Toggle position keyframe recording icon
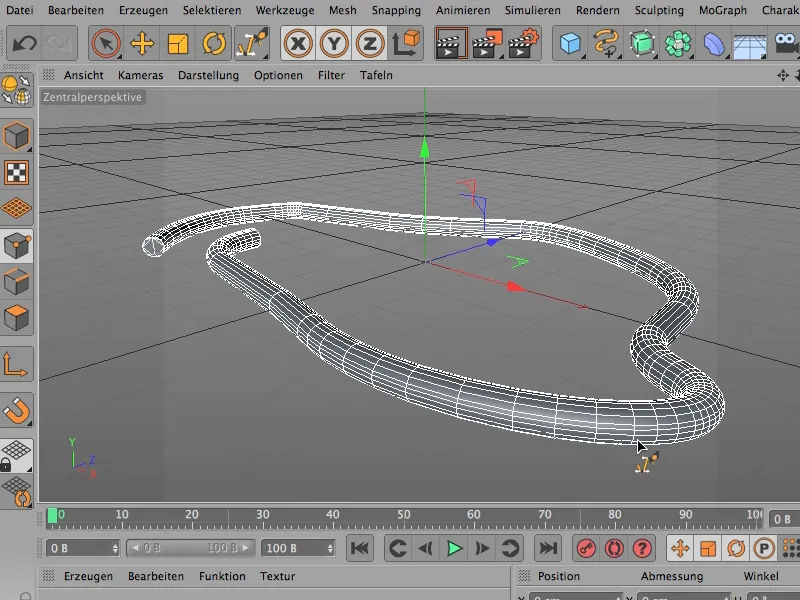The width and height of the screenshot is (800, 600). point(680,549)
